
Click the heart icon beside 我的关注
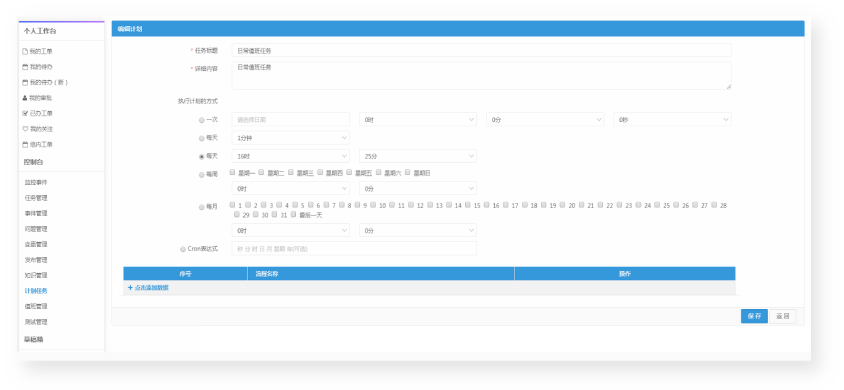click(x=25, y=129)
